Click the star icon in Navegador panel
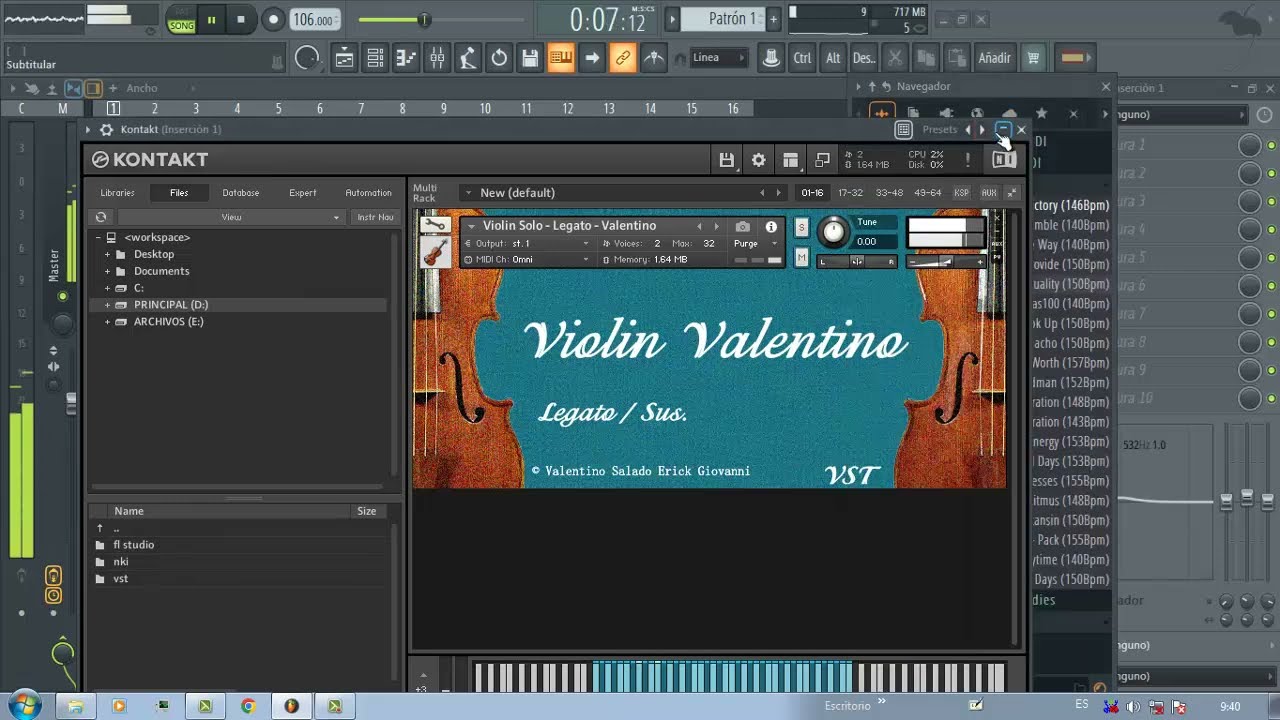1280x720 pixels. pyautogui.click(x=1041, y=113)
